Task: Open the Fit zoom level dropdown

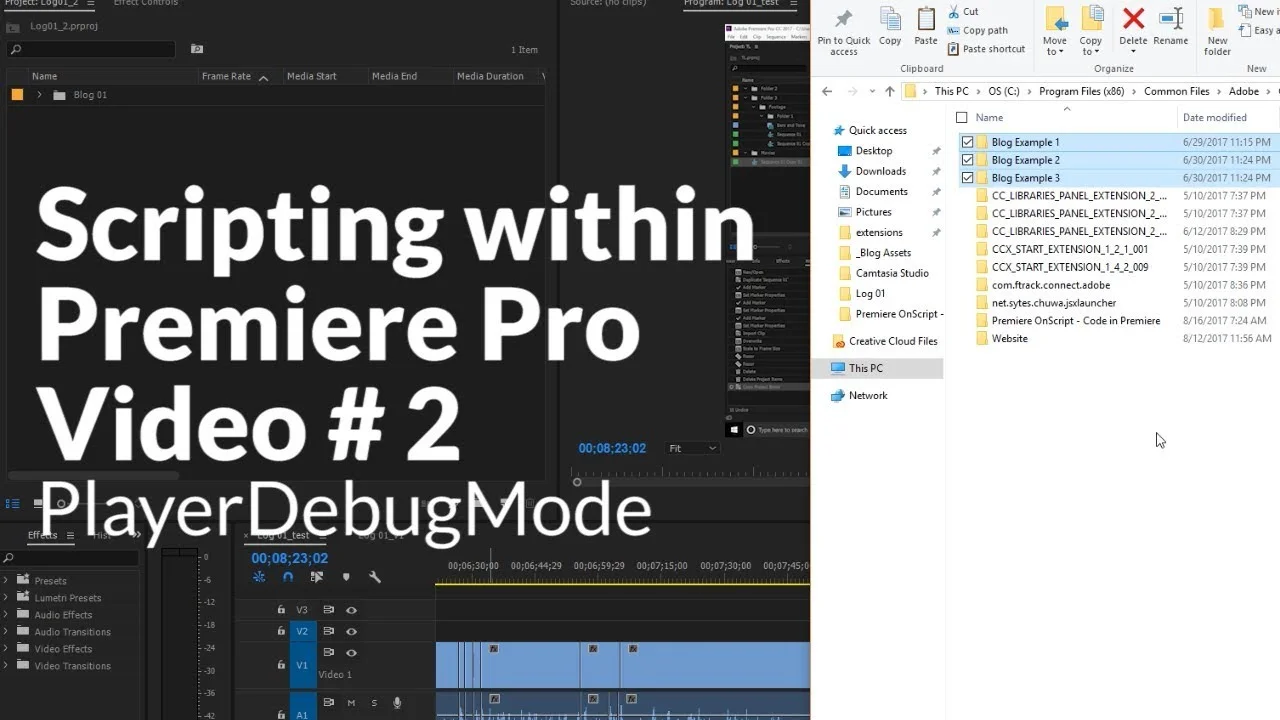Action: coord(692,448)
